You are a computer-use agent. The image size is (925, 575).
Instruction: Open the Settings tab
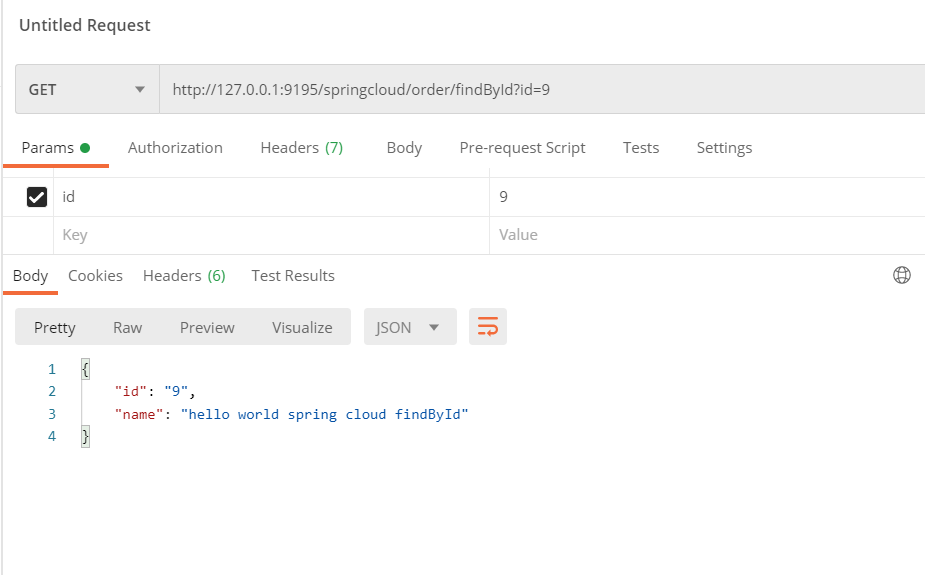[724, 147]
